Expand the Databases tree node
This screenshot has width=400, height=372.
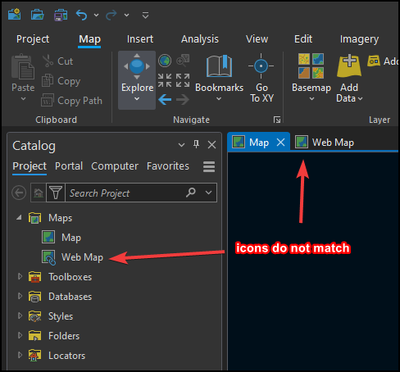click(x=20, y=296)
